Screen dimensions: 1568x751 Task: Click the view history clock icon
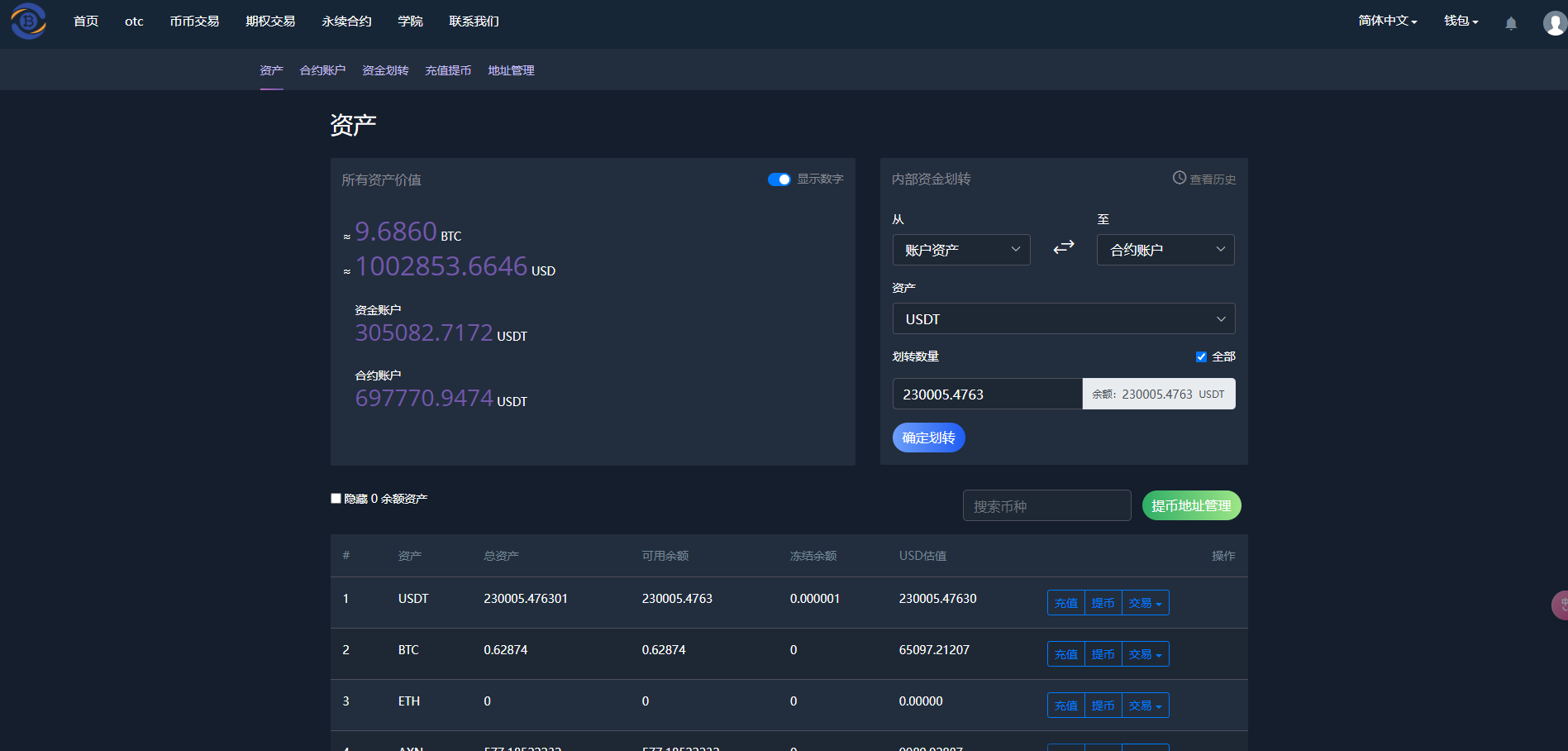[1180, 178]
